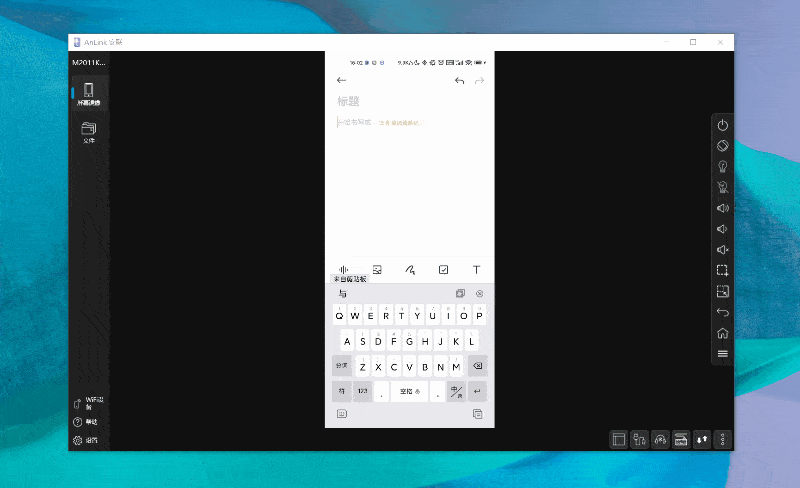Open WiFi device connection option

89,403
